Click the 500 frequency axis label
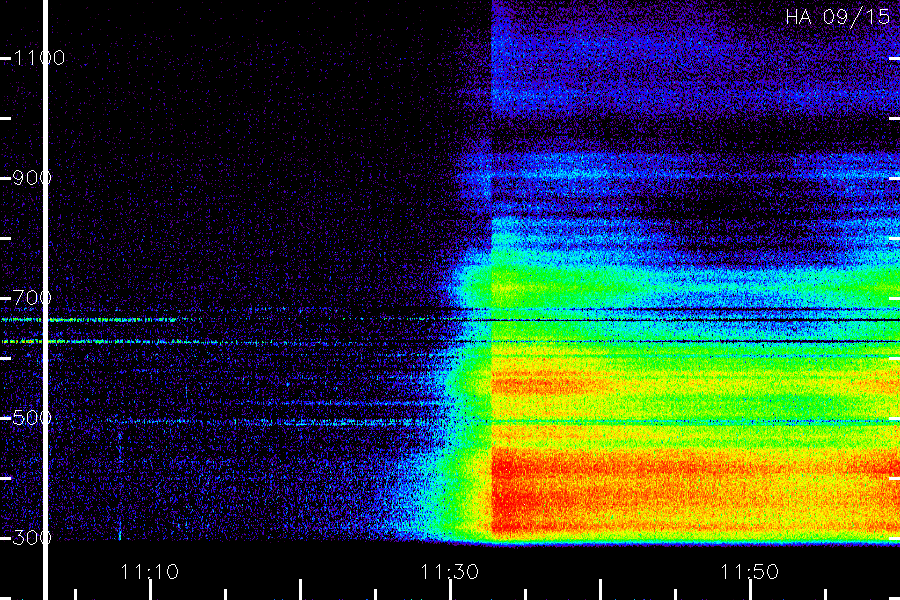 click(x=32, y=417)
